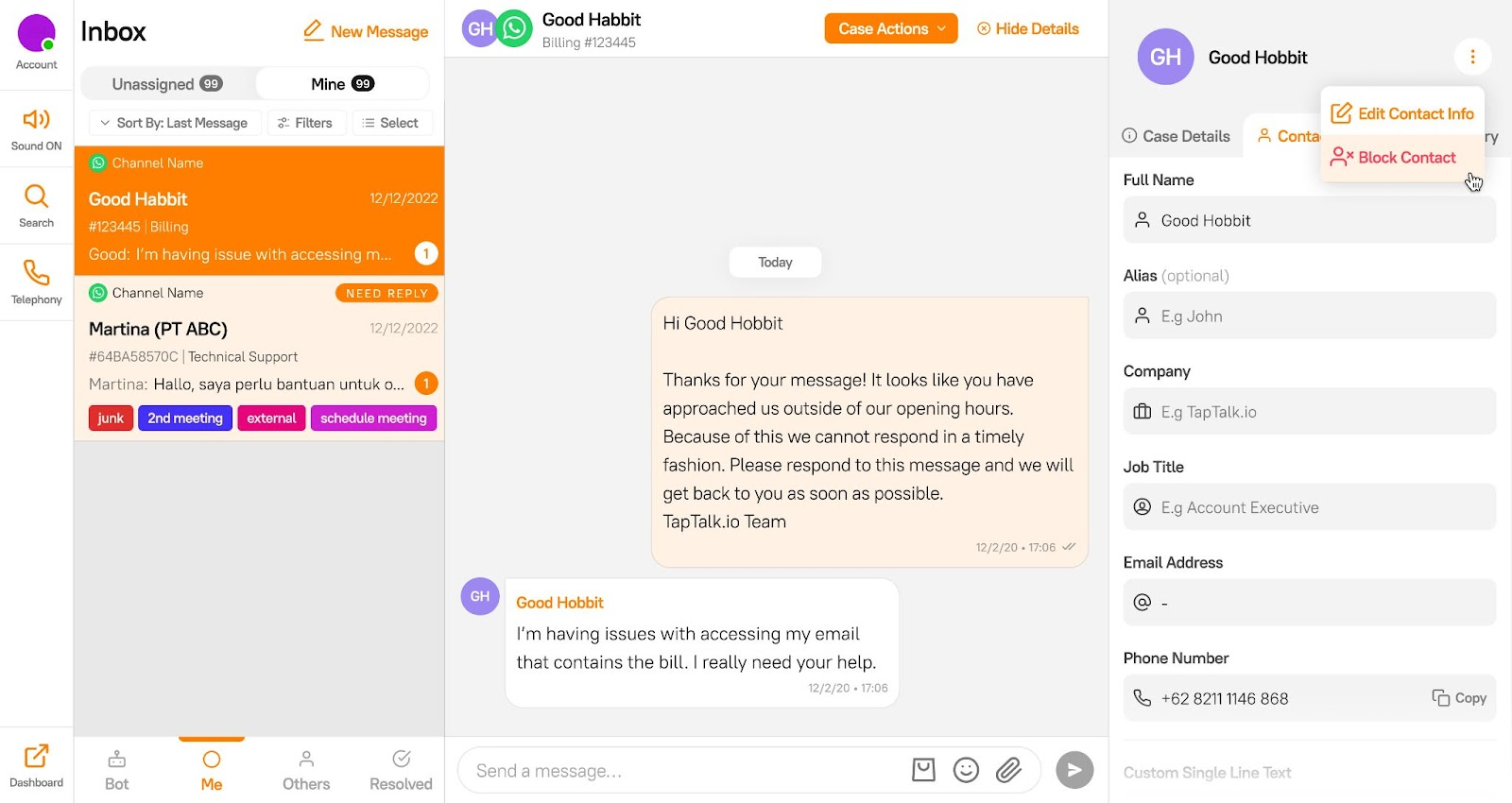Open the Dashboard external link icon
Image resolution: width=1512 pixels, height=803 pixels.
(36, 756)
